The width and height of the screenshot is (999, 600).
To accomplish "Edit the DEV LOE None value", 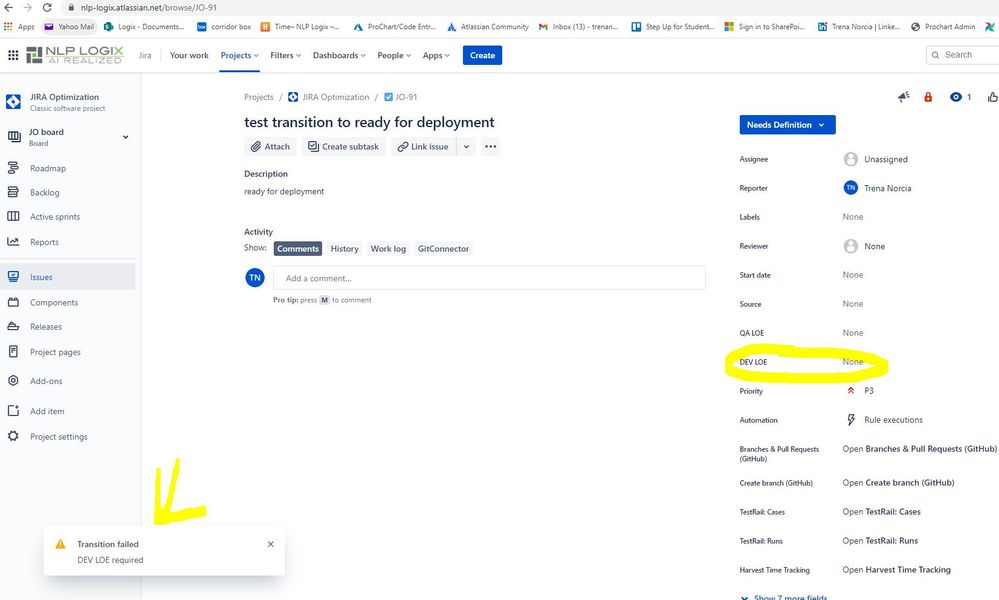I will pos(852,362).
